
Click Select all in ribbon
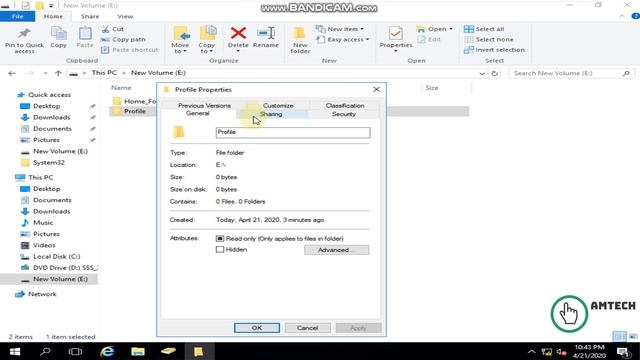(x=484, y=29)
